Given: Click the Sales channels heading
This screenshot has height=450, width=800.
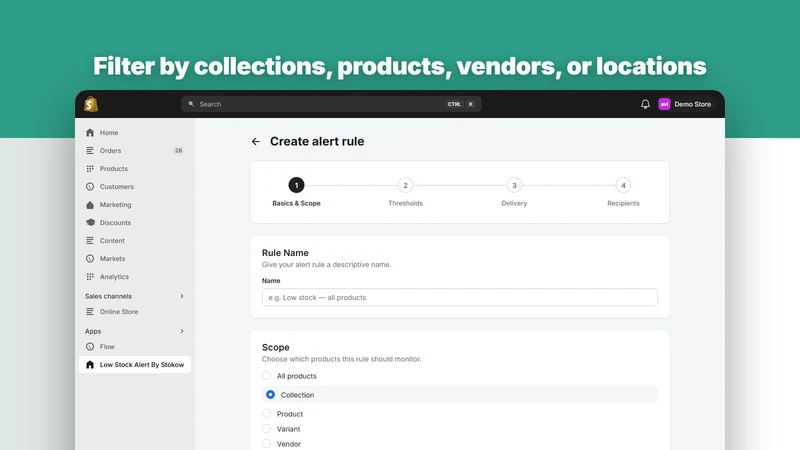Looking at the screenshot, I should pyautogui.click(x=108, y=296).
